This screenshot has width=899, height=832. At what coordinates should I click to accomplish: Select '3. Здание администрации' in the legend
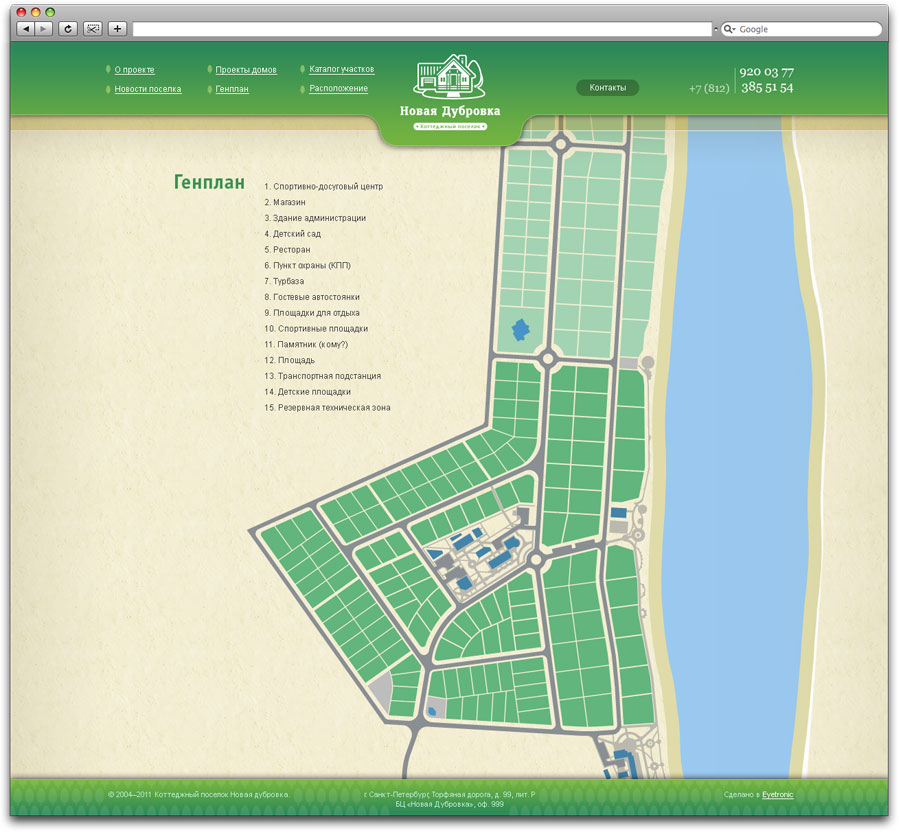pyautogui.click(x=315, y=218)
